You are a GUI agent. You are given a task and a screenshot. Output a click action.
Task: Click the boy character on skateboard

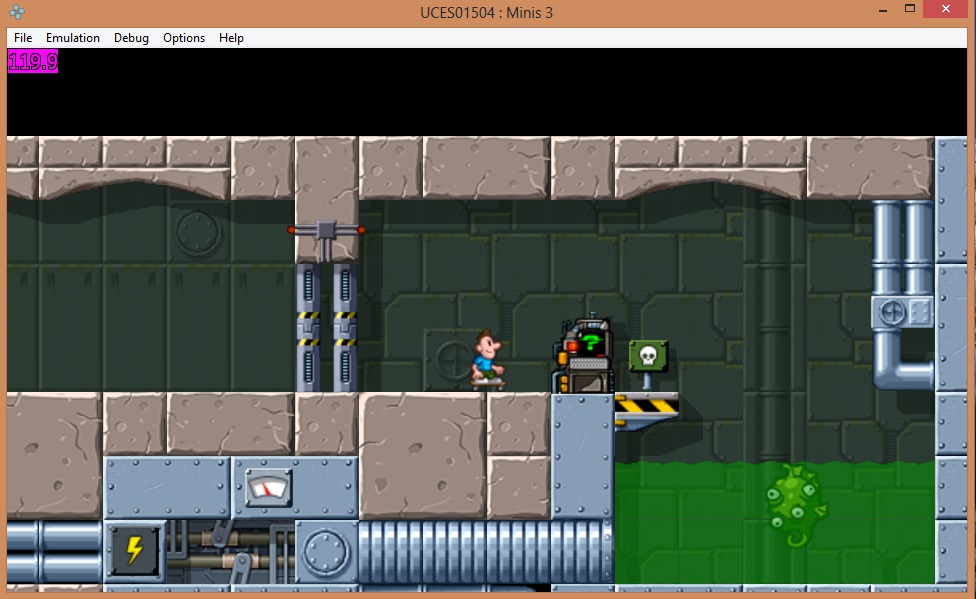(487, 359)
